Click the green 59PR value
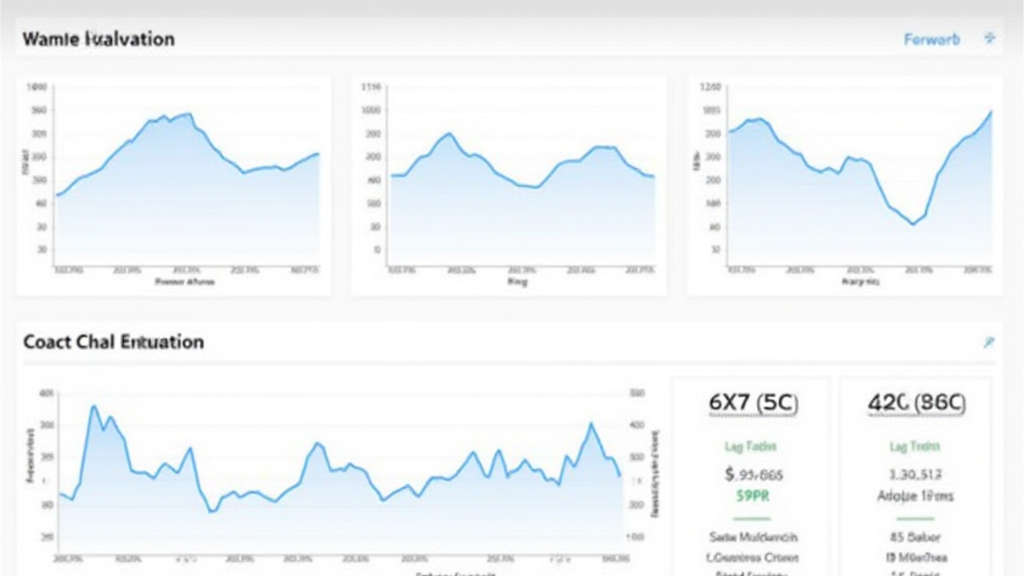The image size is (1024, 576). click(751, 494)
